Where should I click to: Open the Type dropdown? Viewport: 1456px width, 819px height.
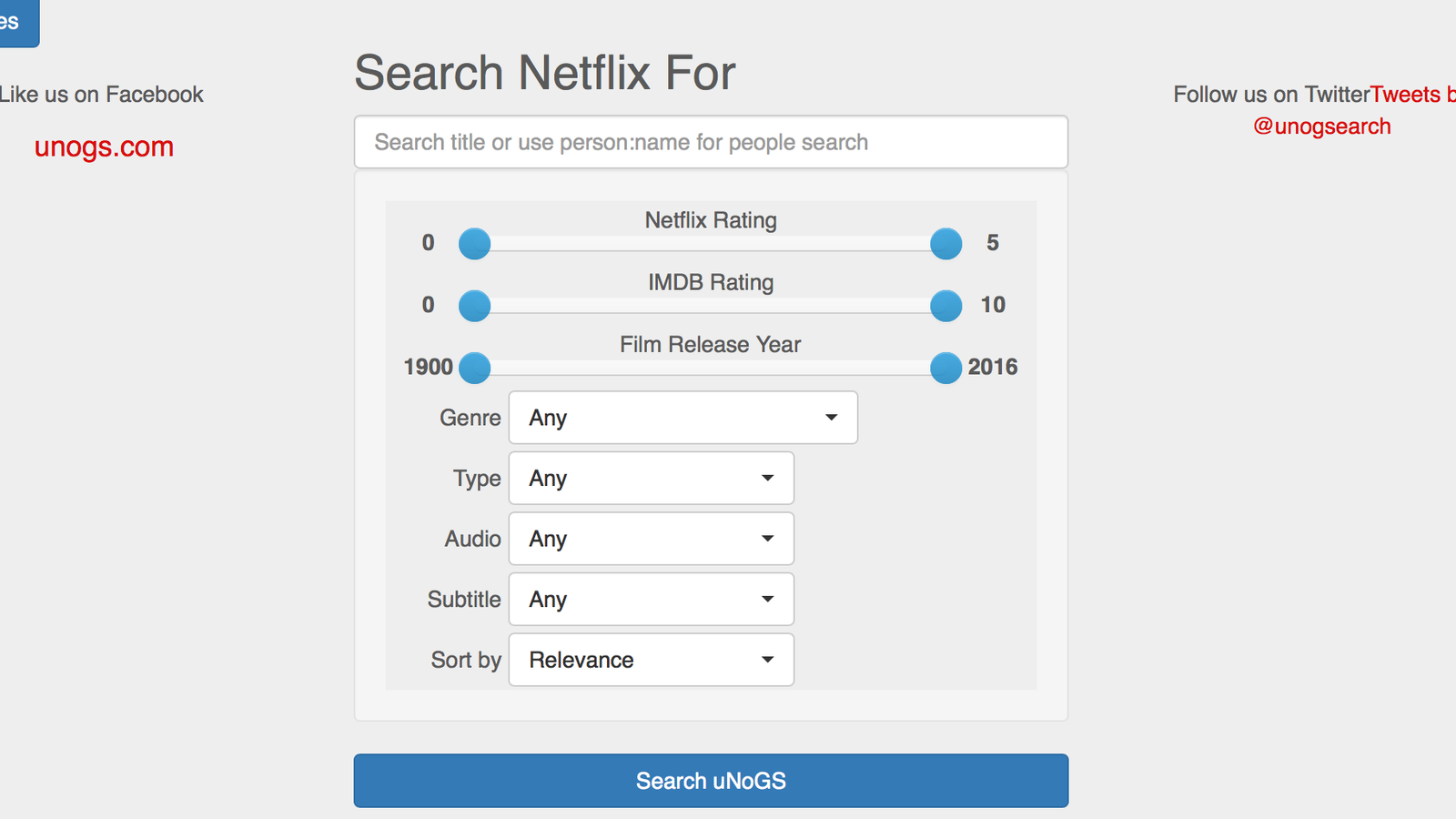pyautogui.click(x=652, y=478)
